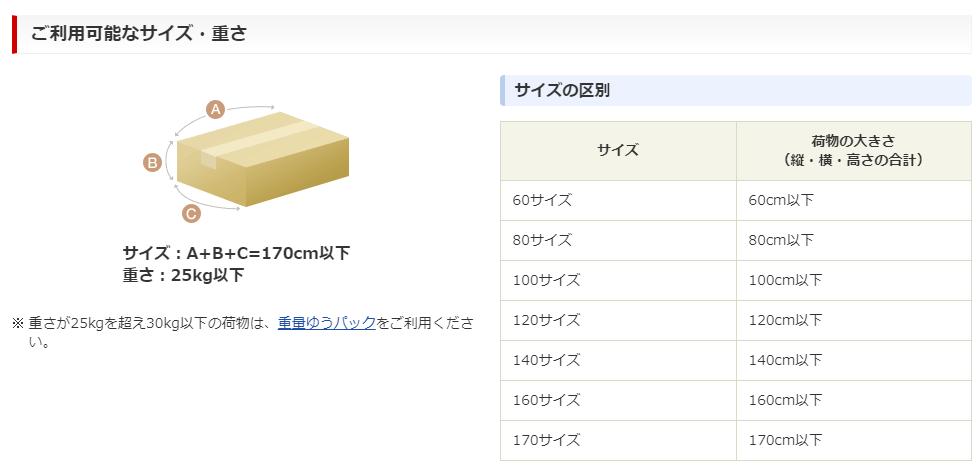Click the サイズの区別 section header
Viewport: 979px width, 467px height.
562,90
